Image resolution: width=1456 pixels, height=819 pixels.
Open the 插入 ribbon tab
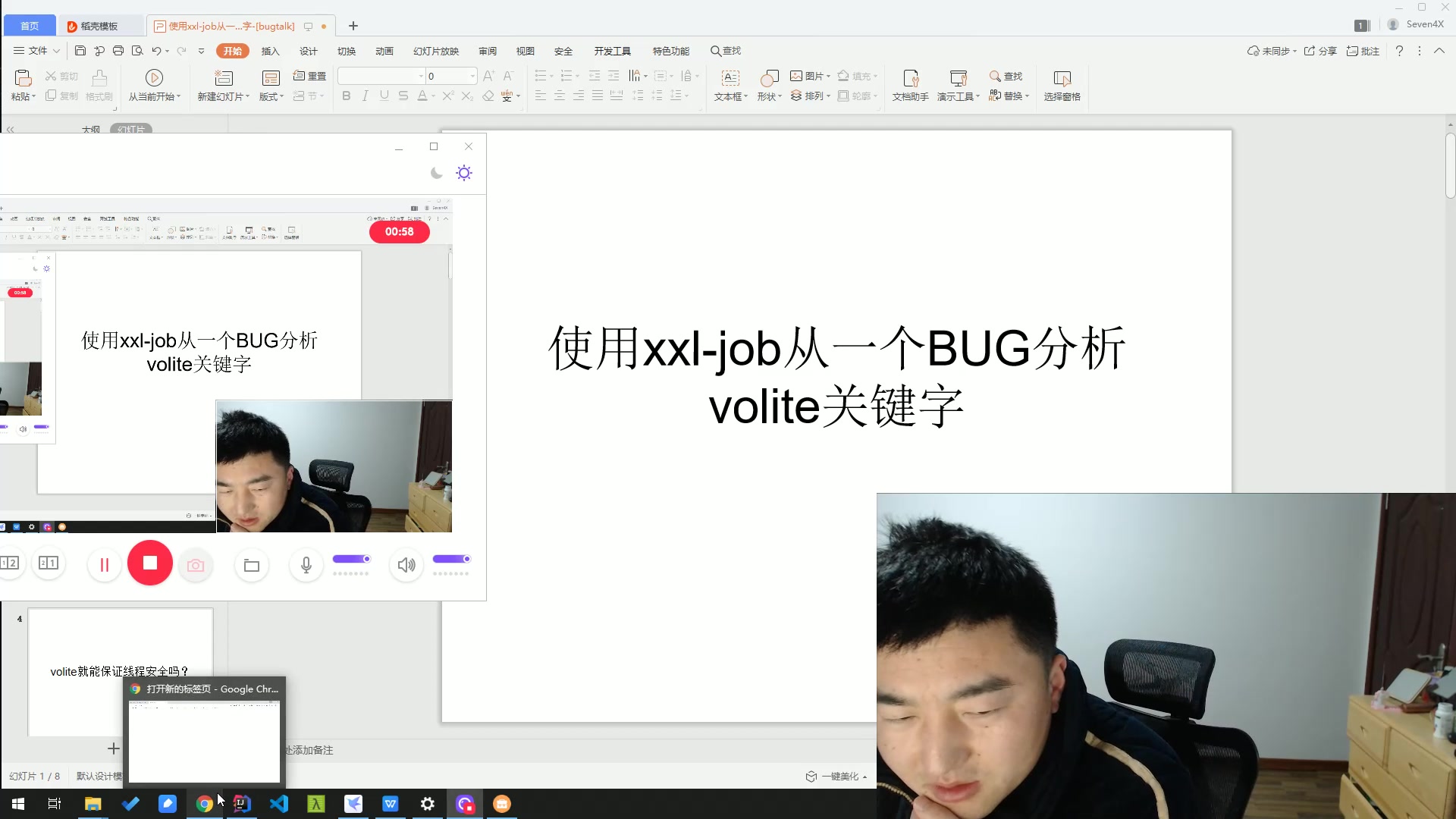click(271, 51)
